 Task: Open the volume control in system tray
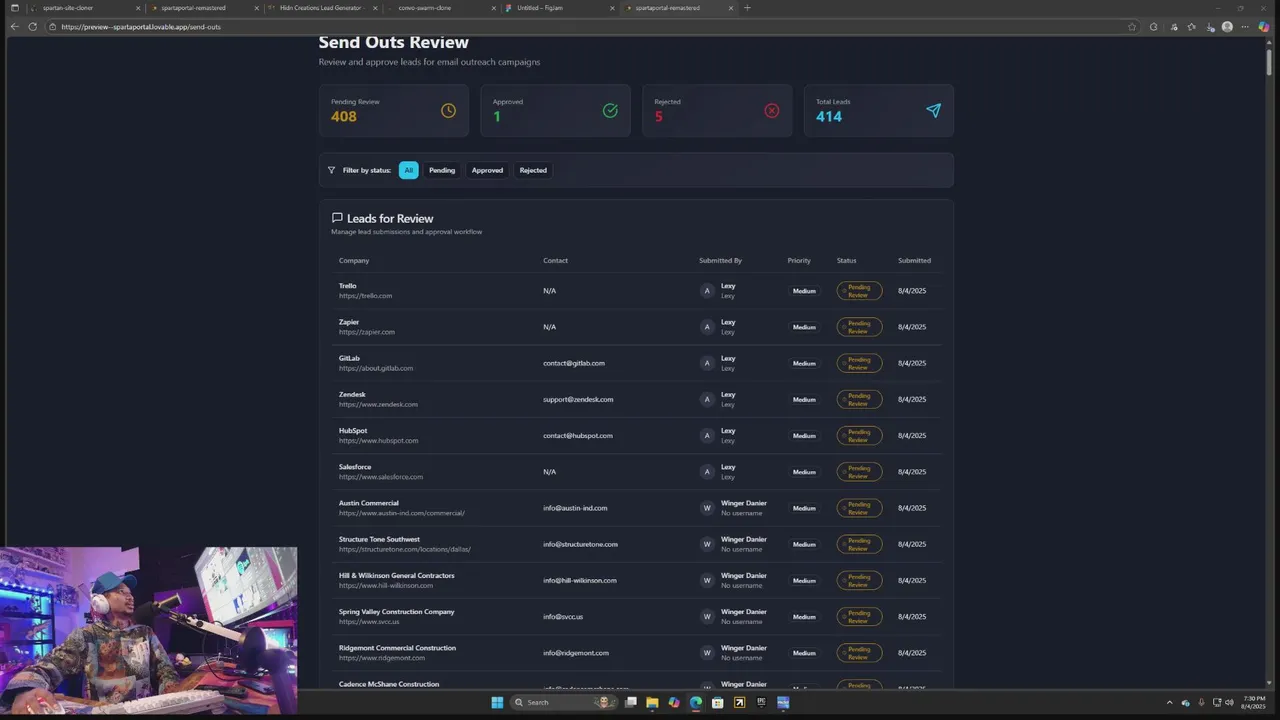[1229, 702]
